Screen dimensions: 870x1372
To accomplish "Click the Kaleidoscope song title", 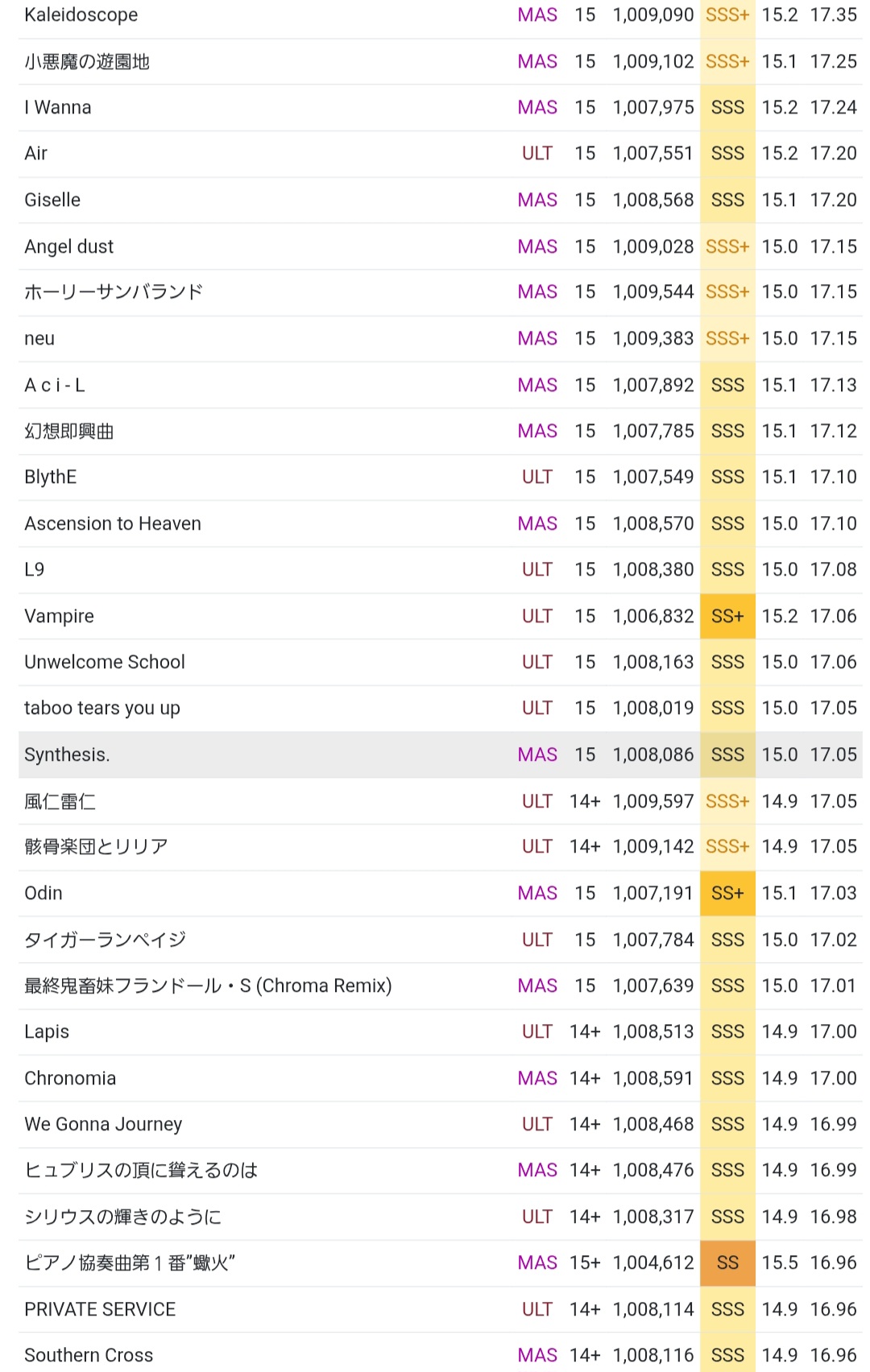I will pos(81,15).
